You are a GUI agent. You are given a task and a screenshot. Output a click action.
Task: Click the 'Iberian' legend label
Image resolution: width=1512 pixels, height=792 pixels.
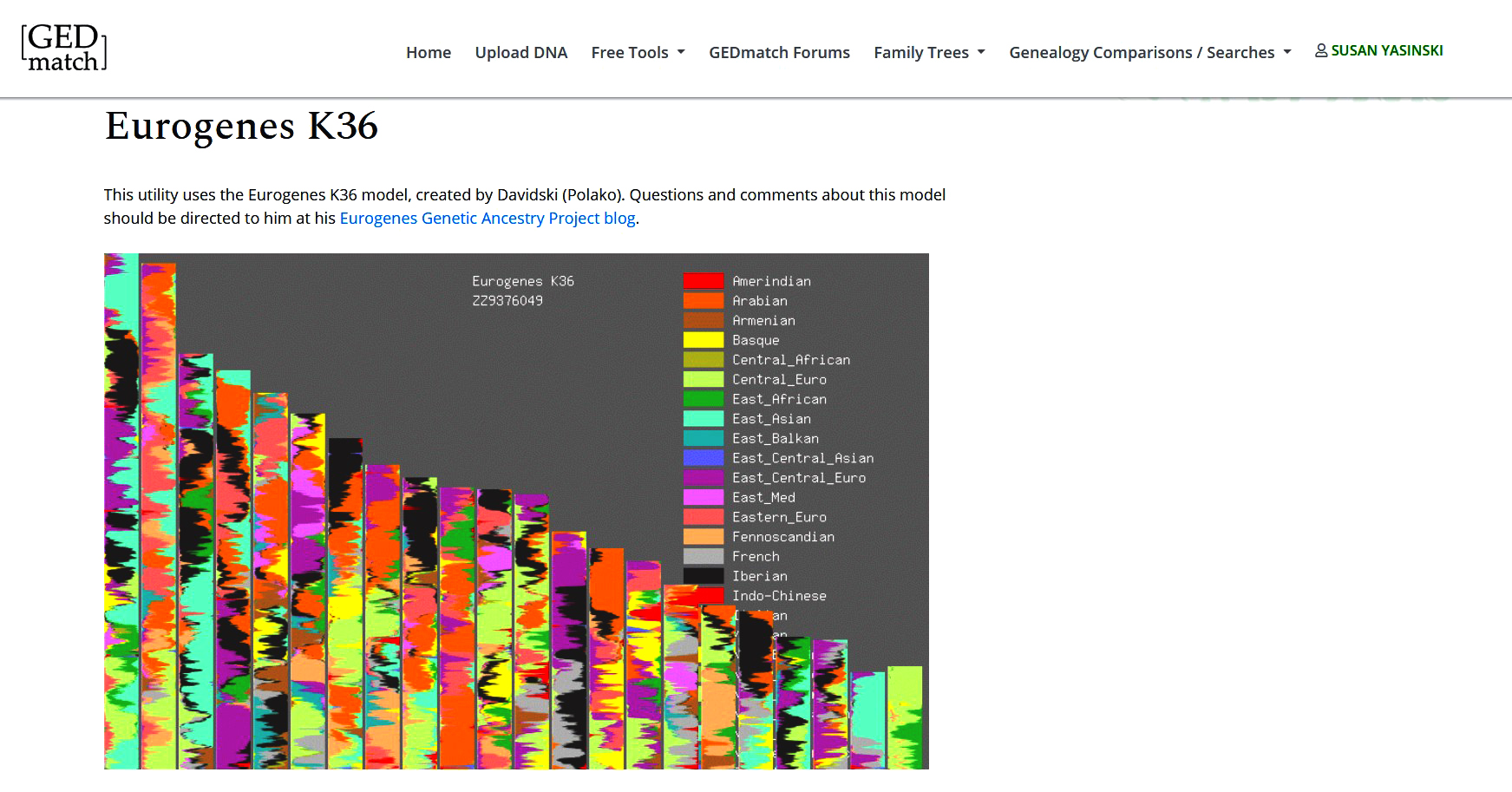click(x=760, y=576)
